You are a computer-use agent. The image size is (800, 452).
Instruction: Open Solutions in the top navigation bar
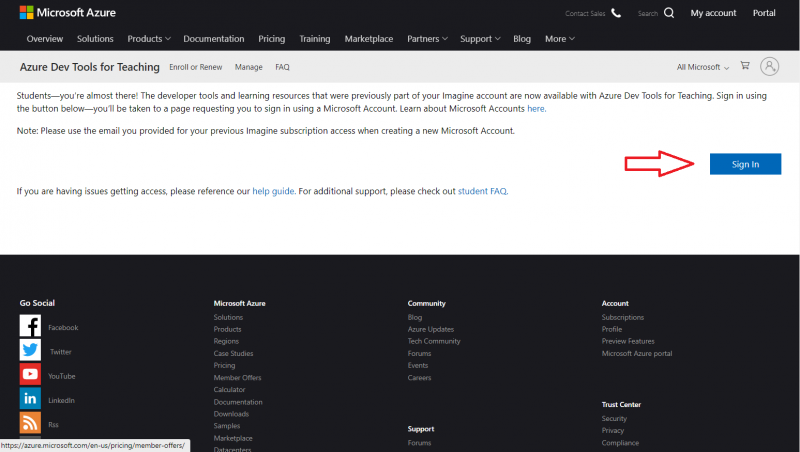coord(95,39)
